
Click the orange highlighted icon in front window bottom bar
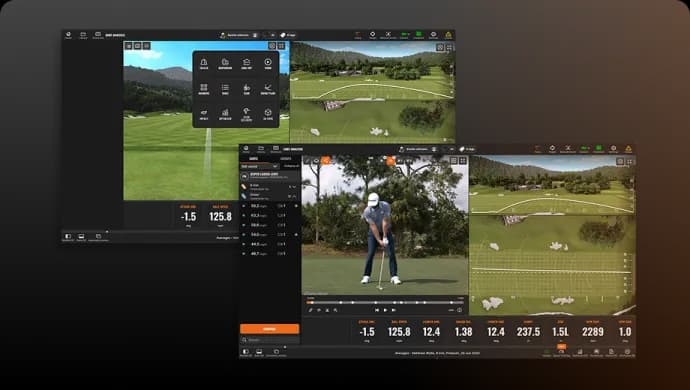point(562,347)
